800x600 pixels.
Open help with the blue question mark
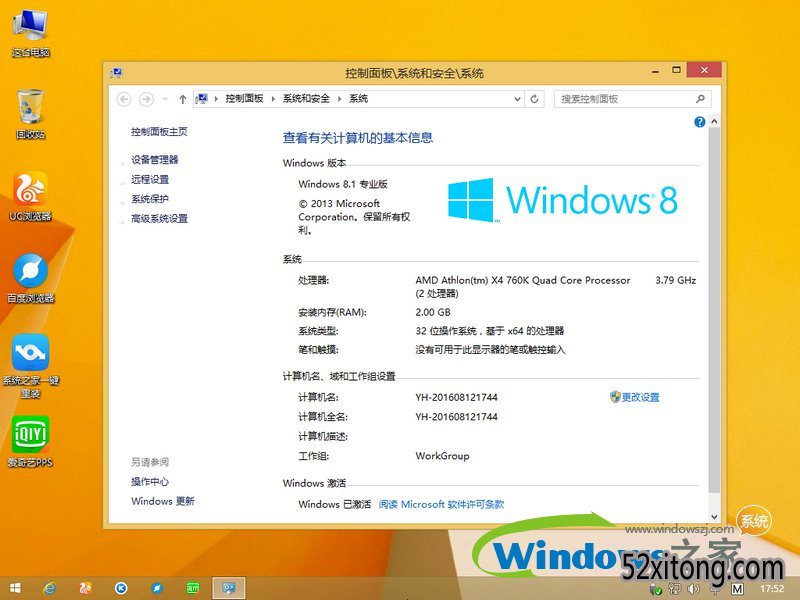click(x=699, y=122)
